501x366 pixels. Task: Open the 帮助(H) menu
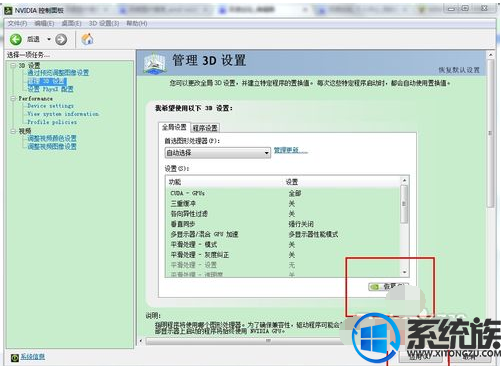137,23
